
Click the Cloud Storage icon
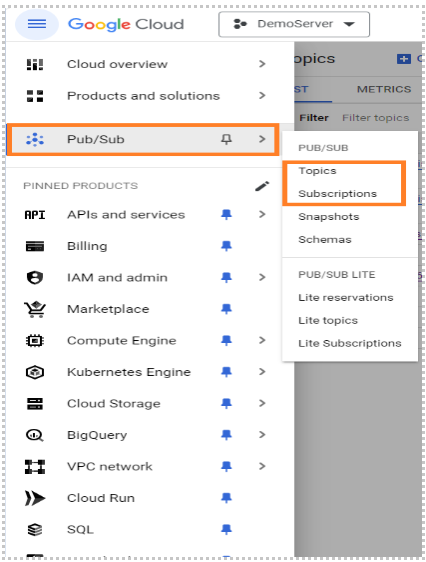(35, 404)
